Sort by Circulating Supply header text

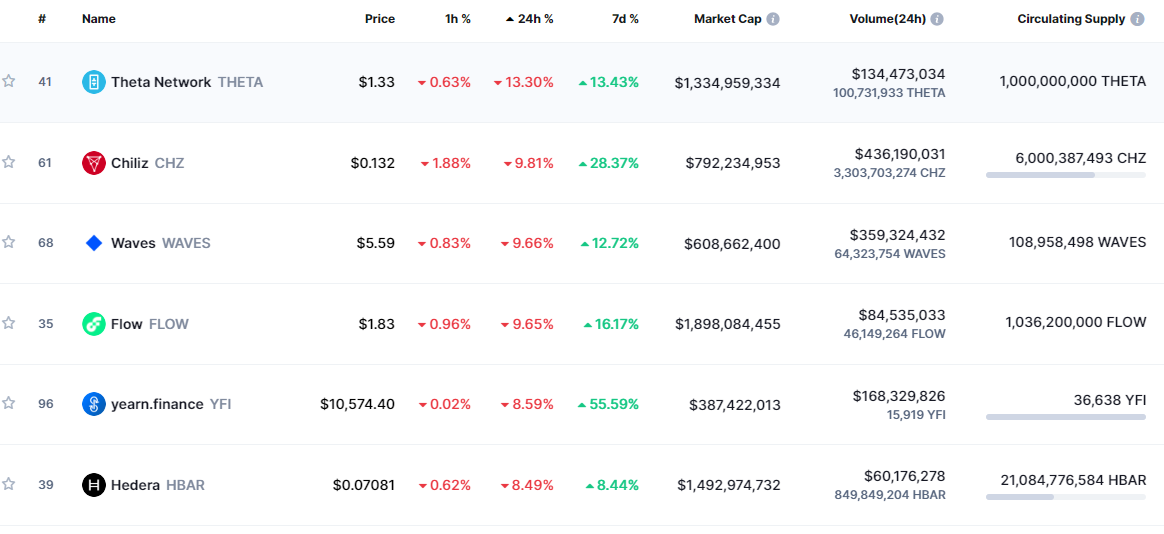(1071, 19)
